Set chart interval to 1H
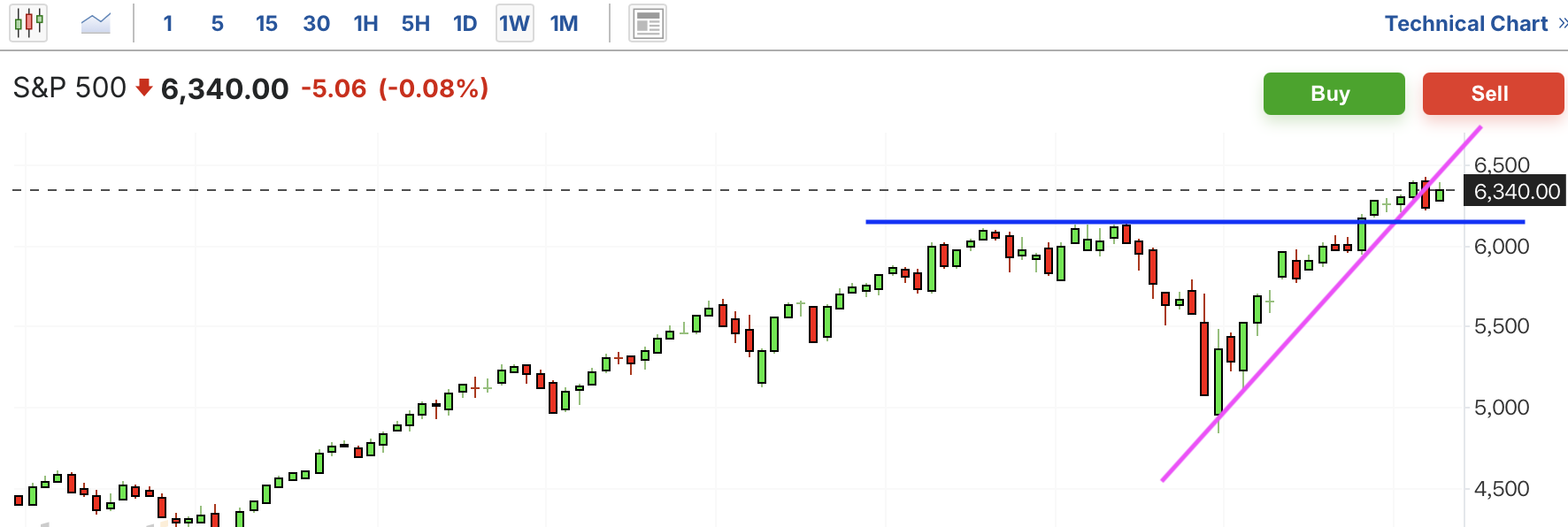The height and width of the screenshot is (527, 1568). click(x=366, y=23)
